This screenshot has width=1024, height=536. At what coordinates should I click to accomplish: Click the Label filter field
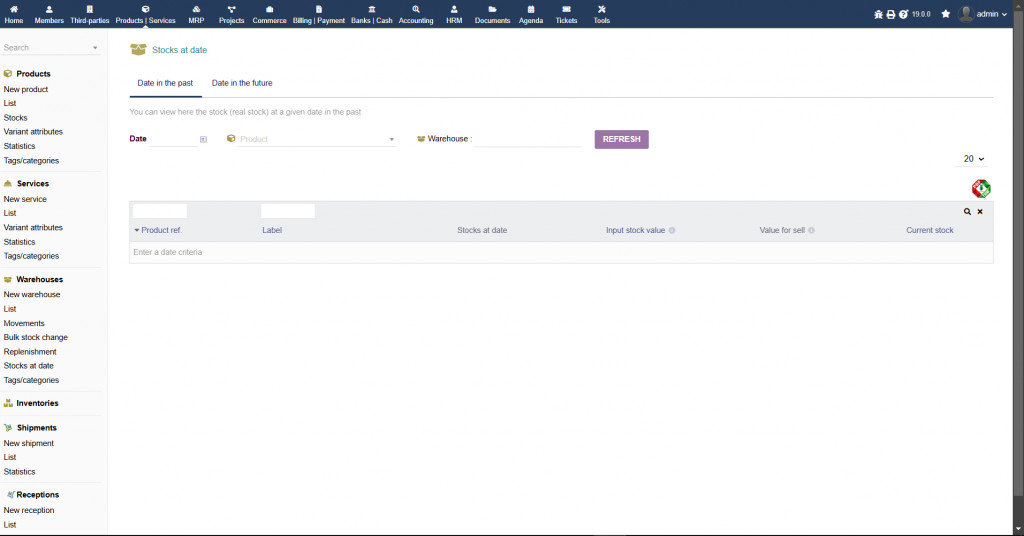pyautogui.click(x=288, y=211)
